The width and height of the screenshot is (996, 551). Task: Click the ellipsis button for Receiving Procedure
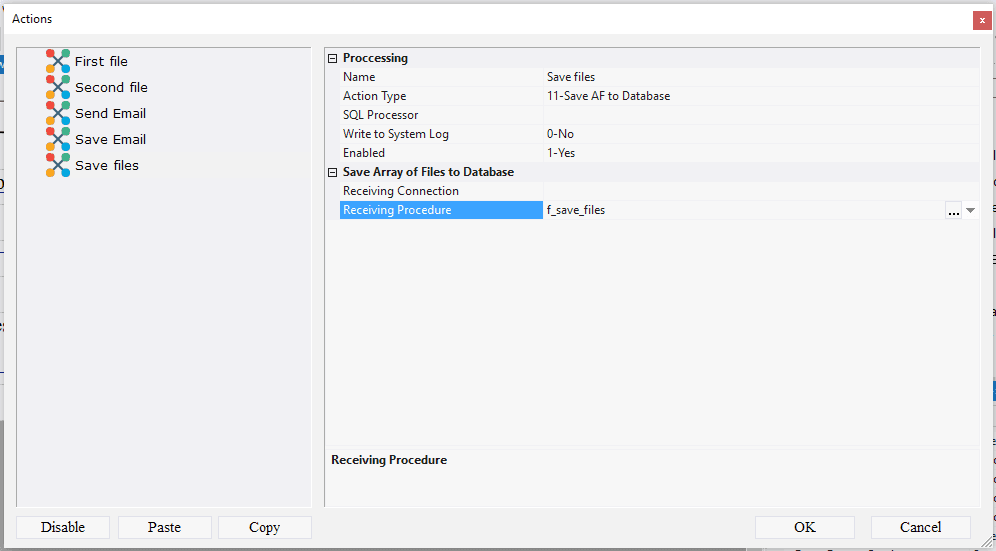click(953, 210)
